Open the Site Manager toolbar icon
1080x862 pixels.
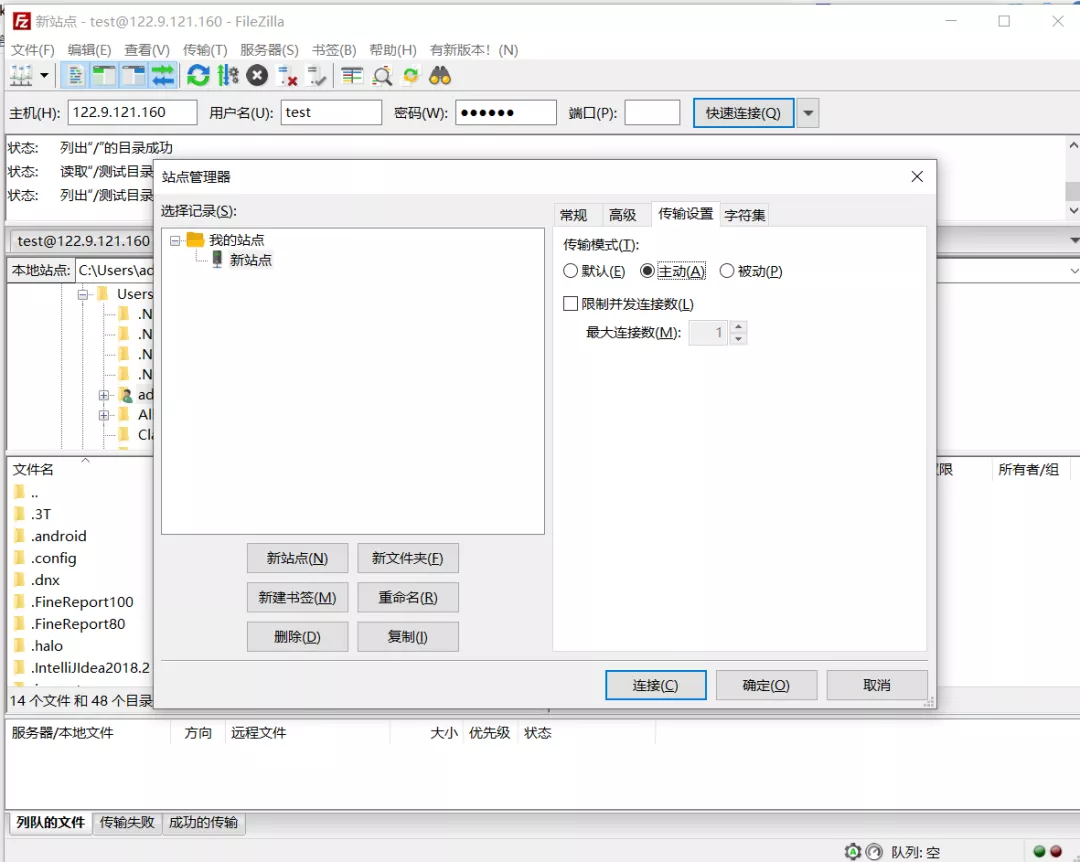tap(21, 75)
